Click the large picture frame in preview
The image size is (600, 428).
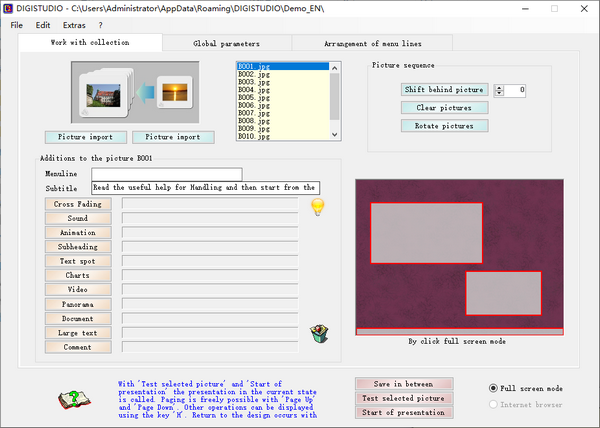(x=426, y=233)
